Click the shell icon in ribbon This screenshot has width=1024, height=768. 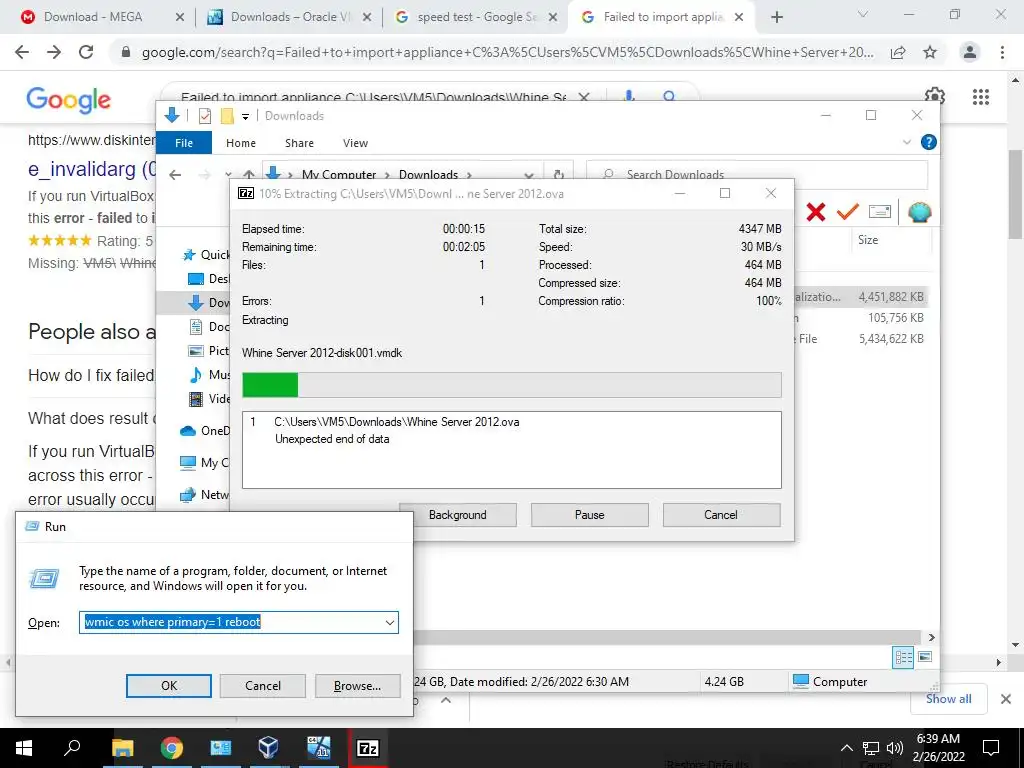pyautogui.click(x=920, y=212)
